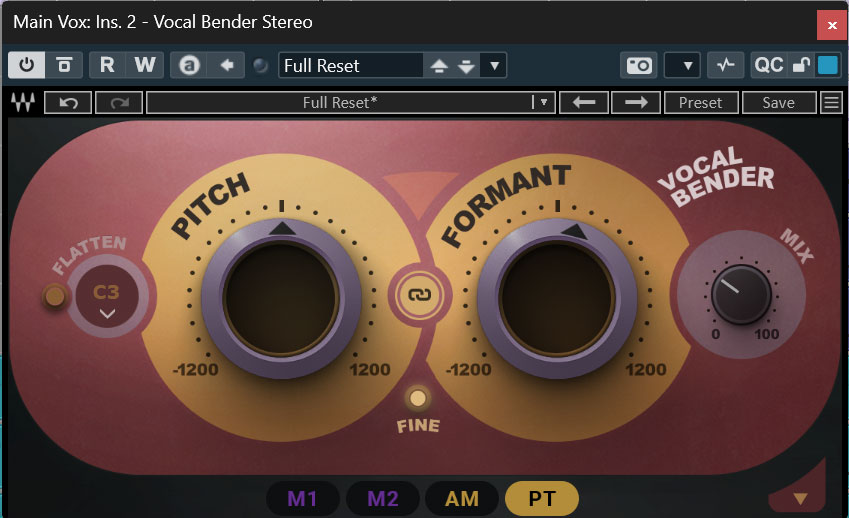Toggle the Flatten on/off LED
This screenshot has width=849, height=518.
pyautogui.click(x=54, y=296)
